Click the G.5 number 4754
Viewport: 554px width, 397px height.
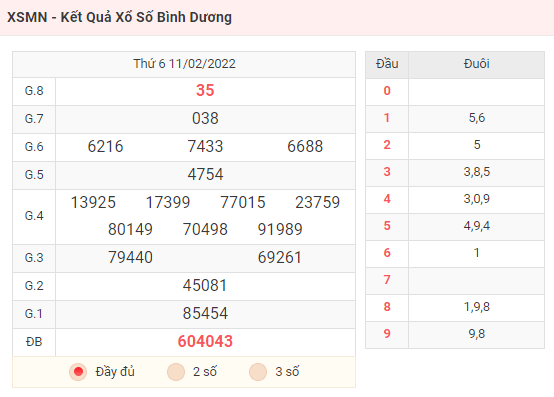coord(205,174)
